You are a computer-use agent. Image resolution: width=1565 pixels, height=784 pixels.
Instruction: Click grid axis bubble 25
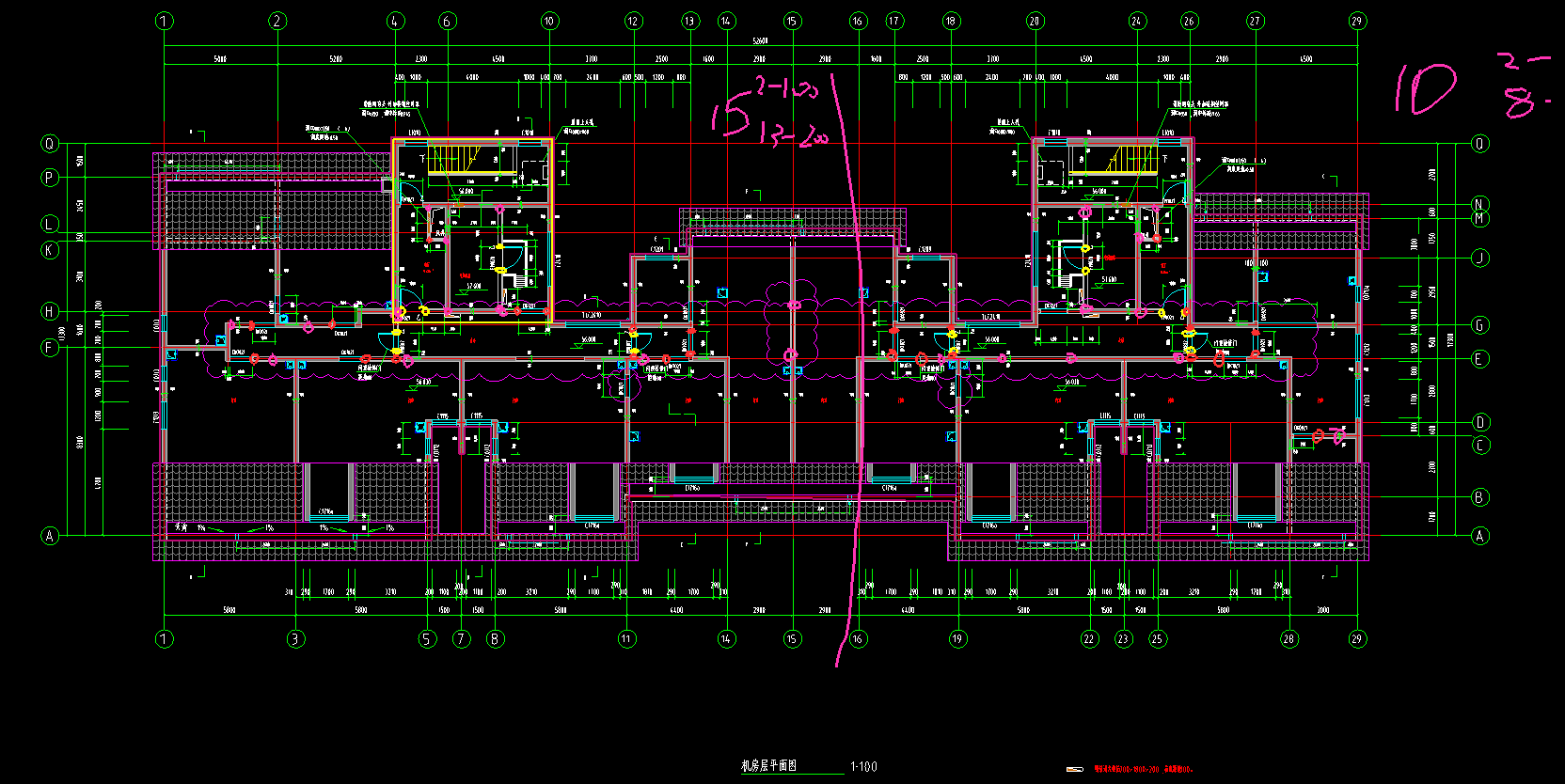[1157, 639]
